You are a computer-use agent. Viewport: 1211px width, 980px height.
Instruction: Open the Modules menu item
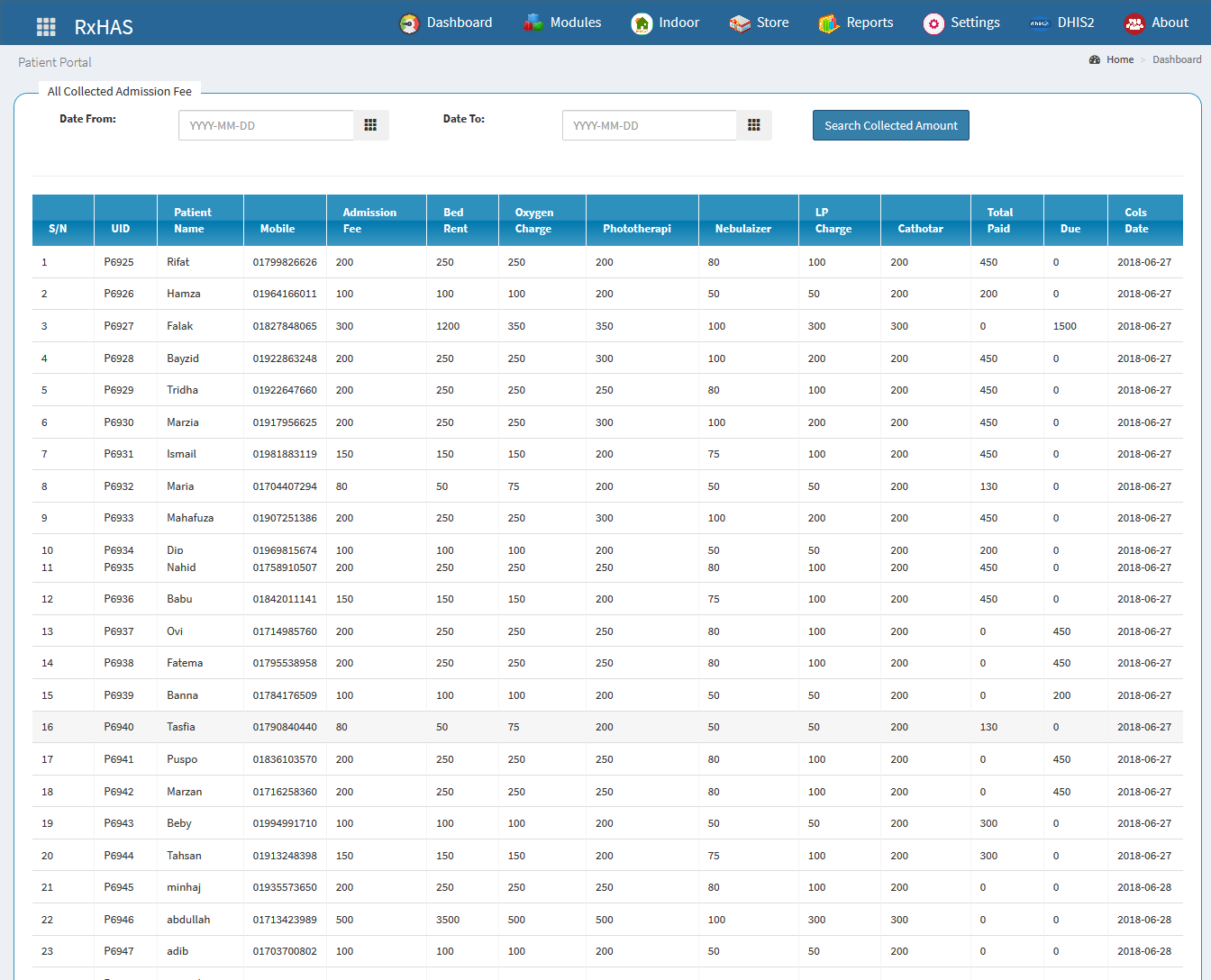[575, 23]
